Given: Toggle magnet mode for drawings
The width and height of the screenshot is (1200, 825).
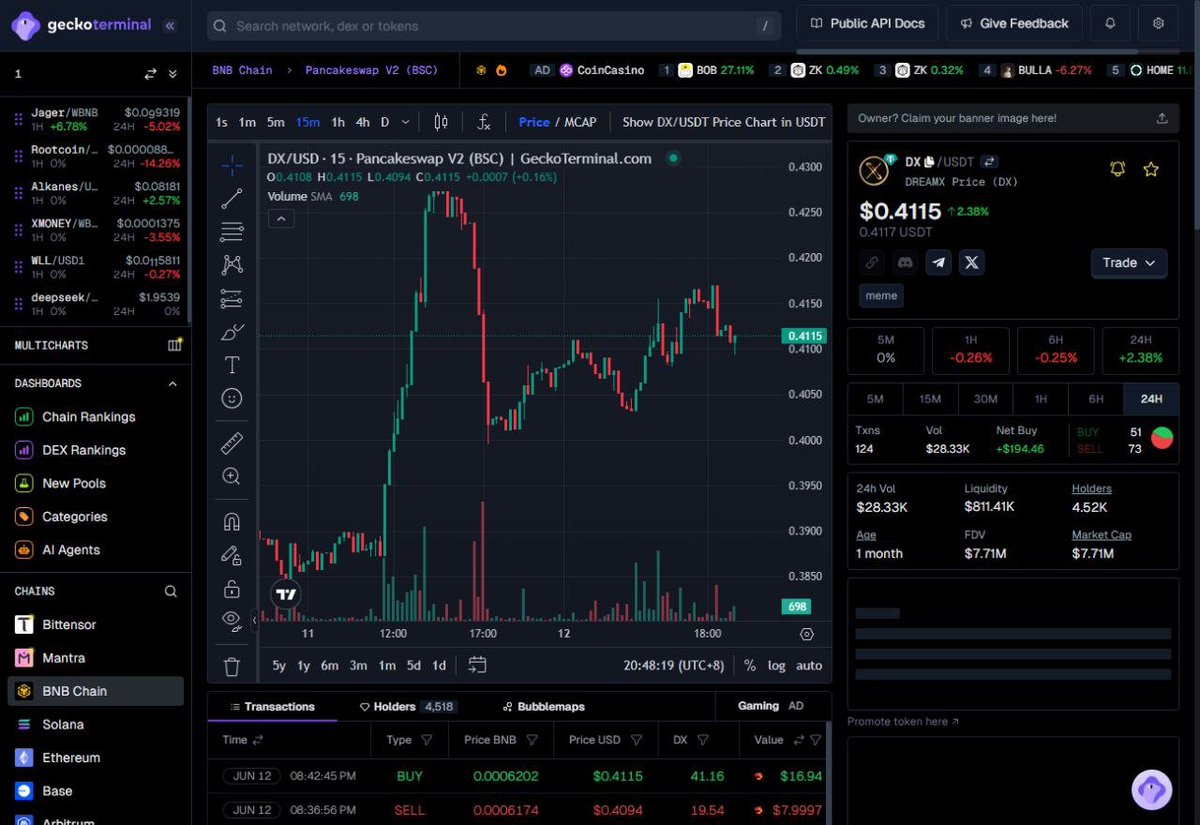Looking at the screenshot, I should point(232,521).
